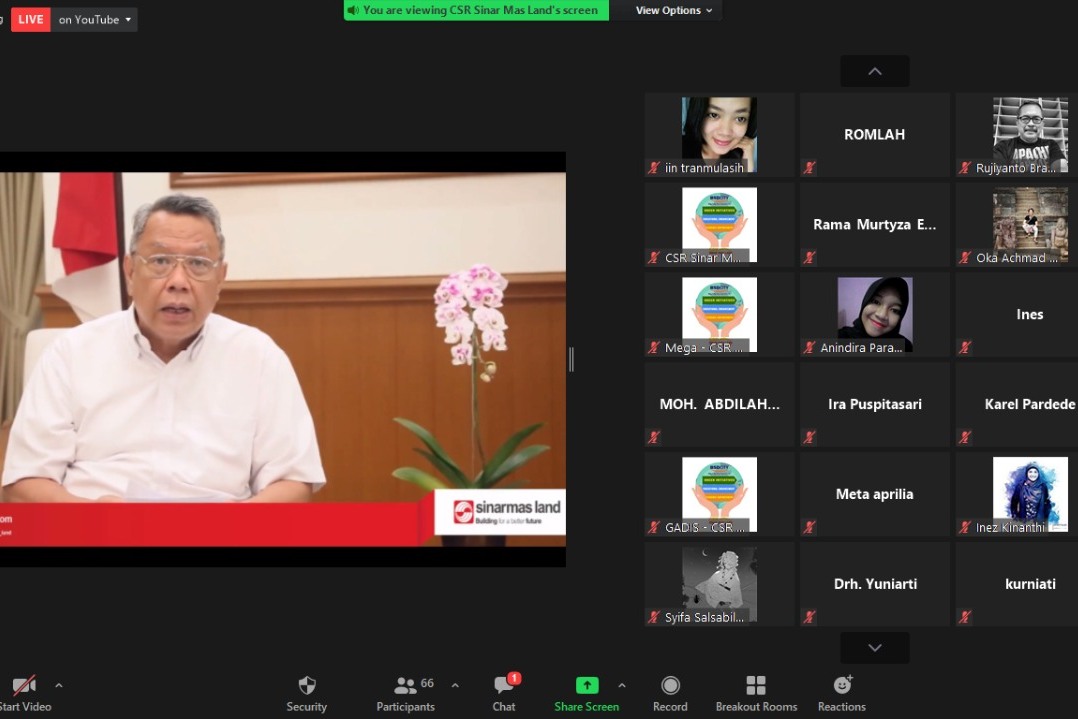Start recording with the Record icon
The height and width of the screenshot is (719, 1078).
point(670,686)
